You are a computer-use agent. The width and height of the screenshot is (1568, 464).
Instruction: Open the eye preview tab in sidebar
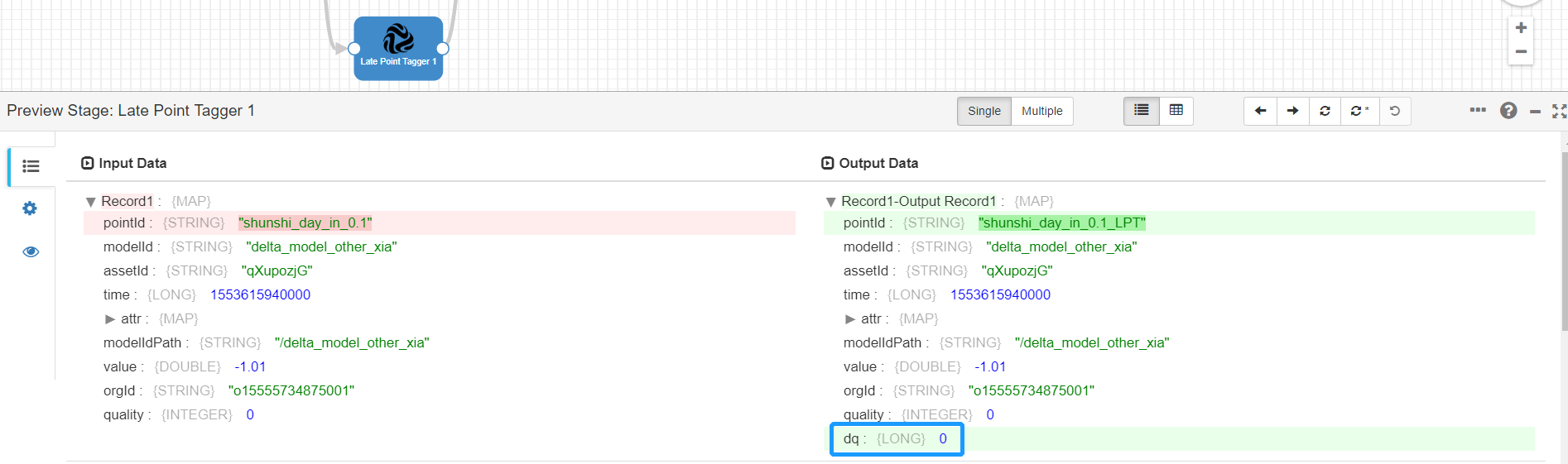[x=31, y=251]
